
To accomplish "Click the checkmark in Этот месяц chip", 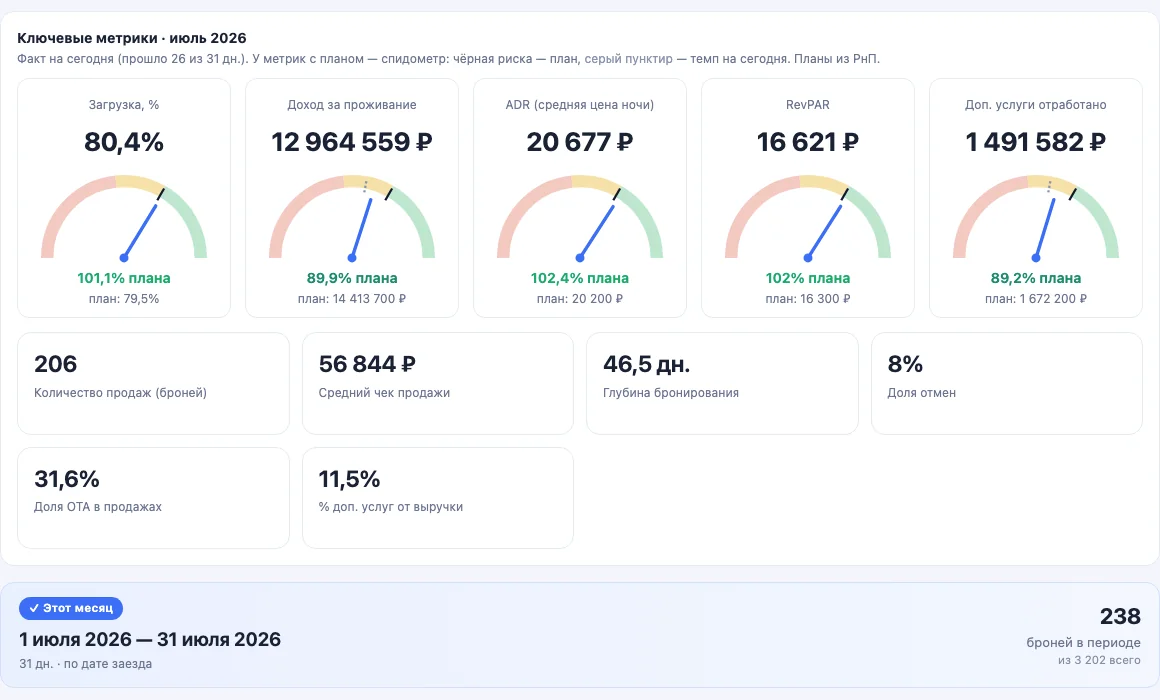I will 33,608.
